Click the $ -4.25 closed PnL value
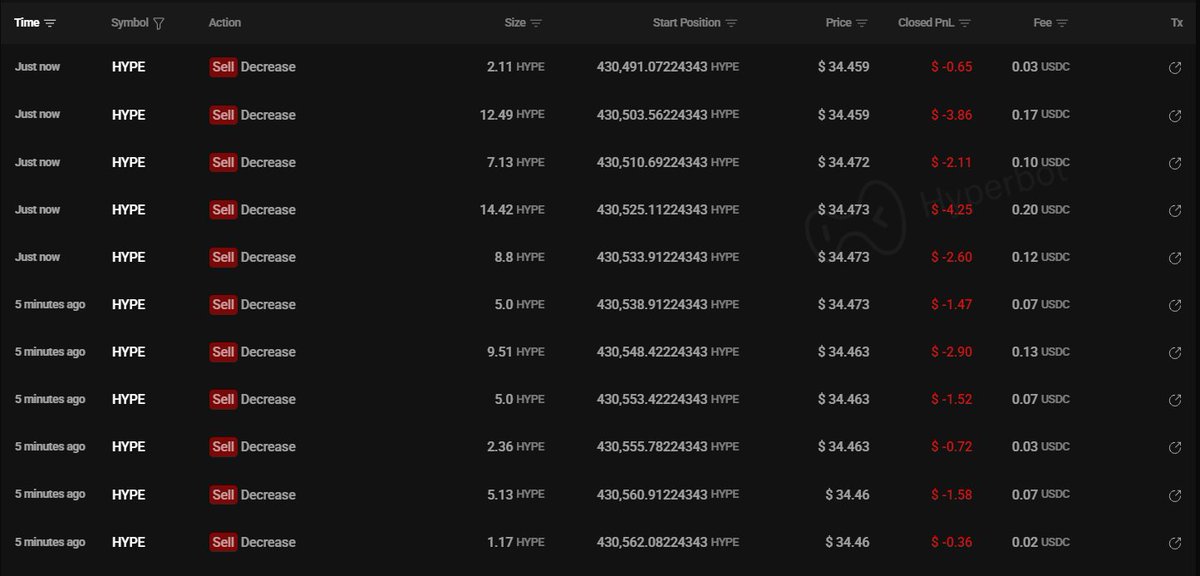The width and height of the screenshot is (1200, 576). tap(951, 210)
